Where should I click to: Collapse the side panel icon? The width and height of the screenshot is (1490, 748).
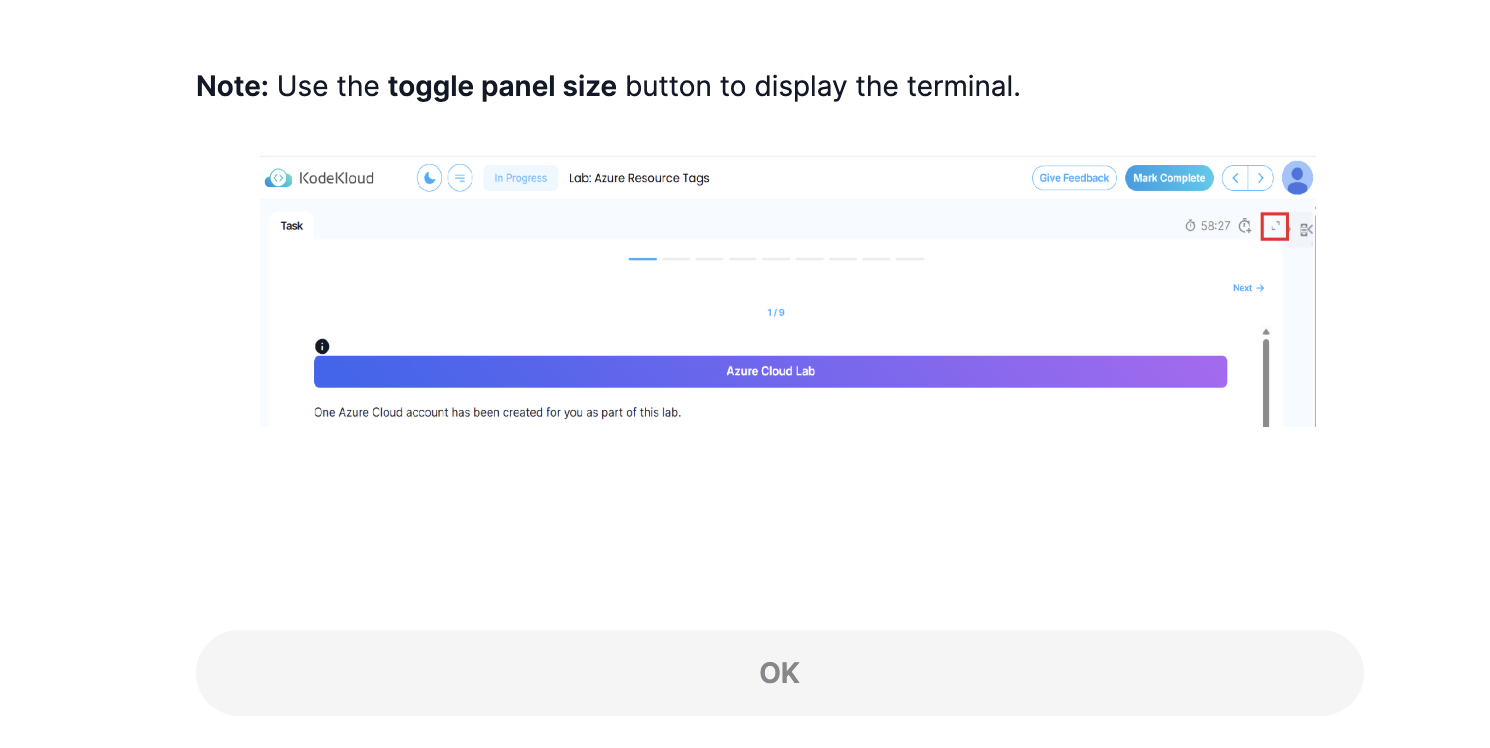click(1306, 229)
